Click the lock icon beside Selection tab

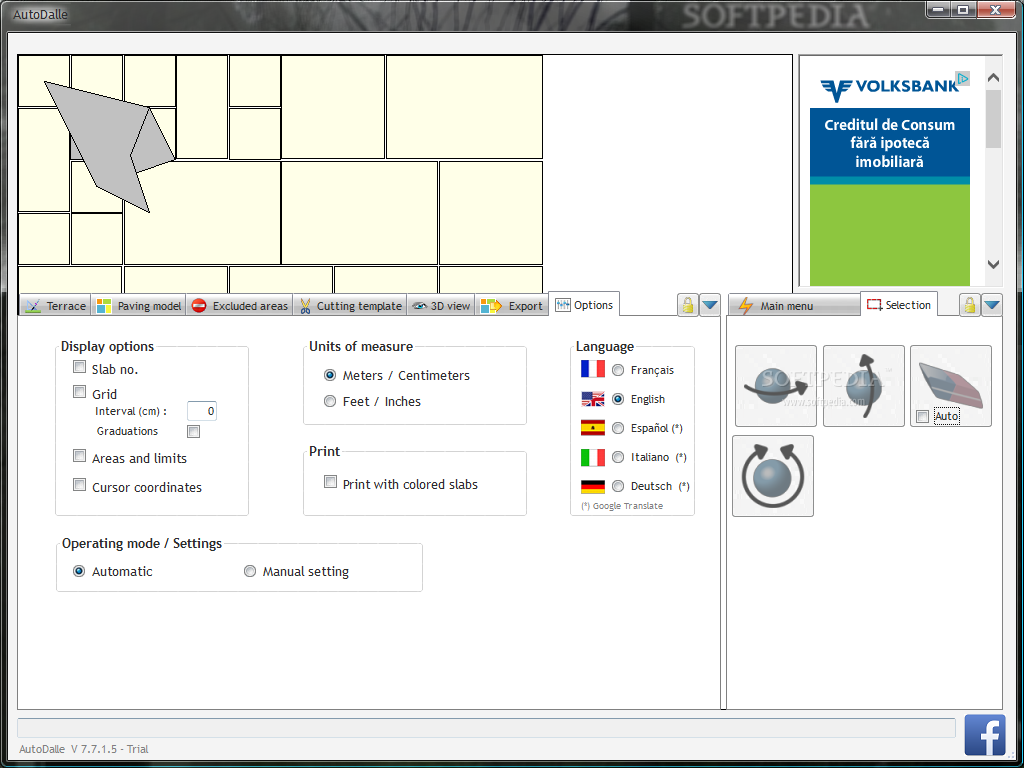(970, 305)
